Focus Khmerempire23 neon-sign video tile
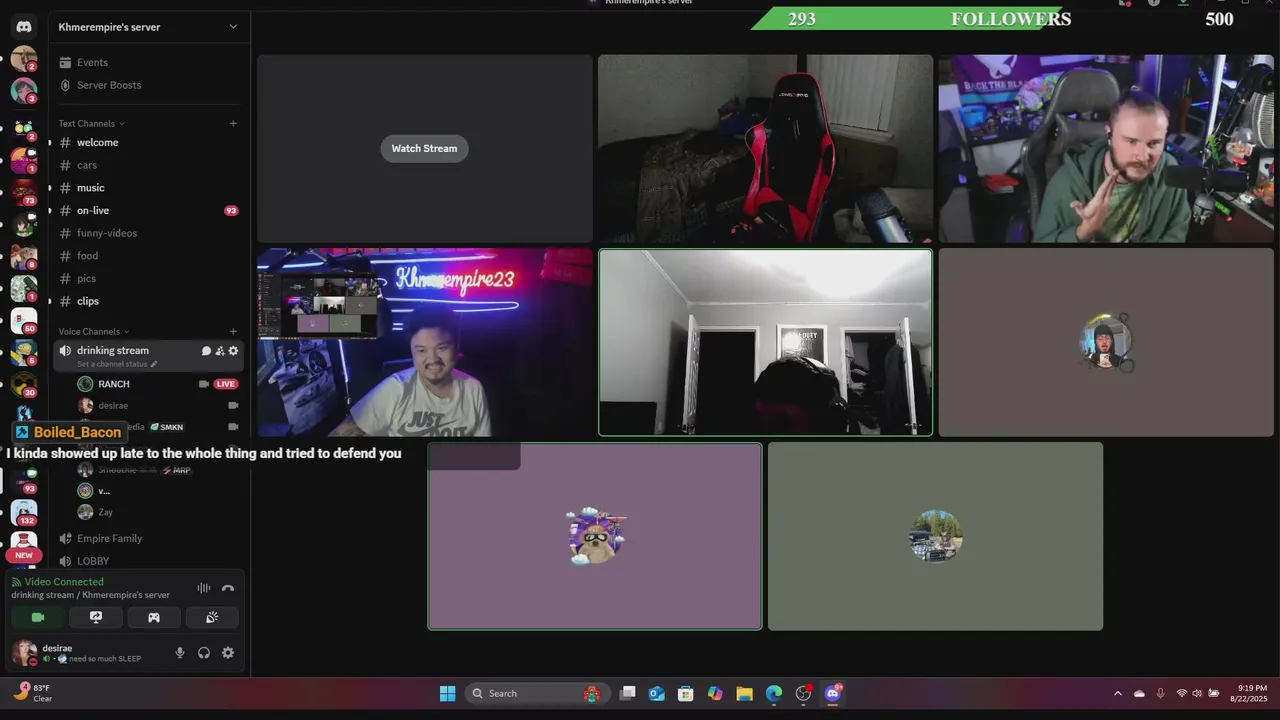 pyautogui.click(x=425, y=342)
